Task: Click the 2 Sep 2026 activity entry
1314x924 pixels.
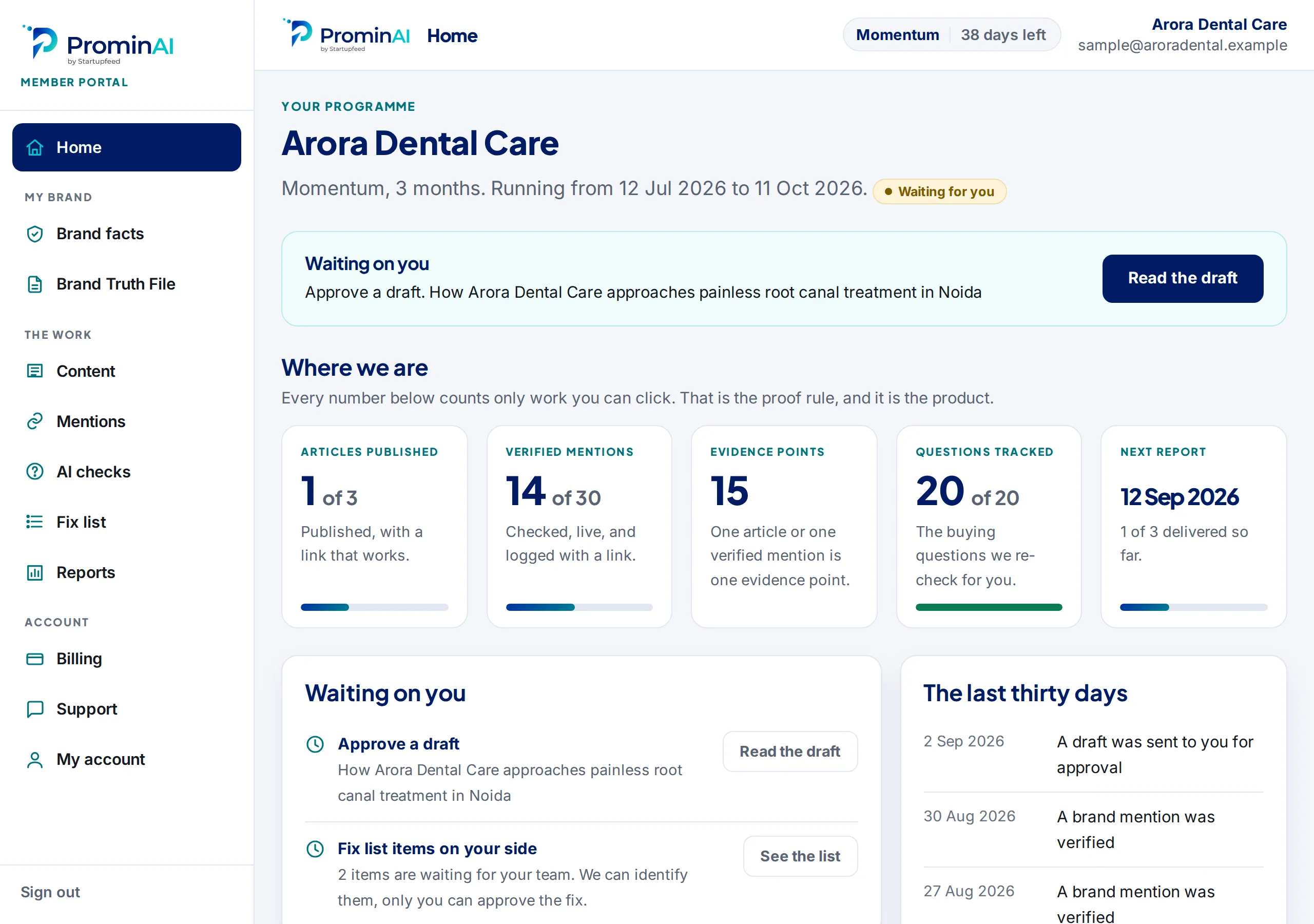Action: coord(1093,755)
